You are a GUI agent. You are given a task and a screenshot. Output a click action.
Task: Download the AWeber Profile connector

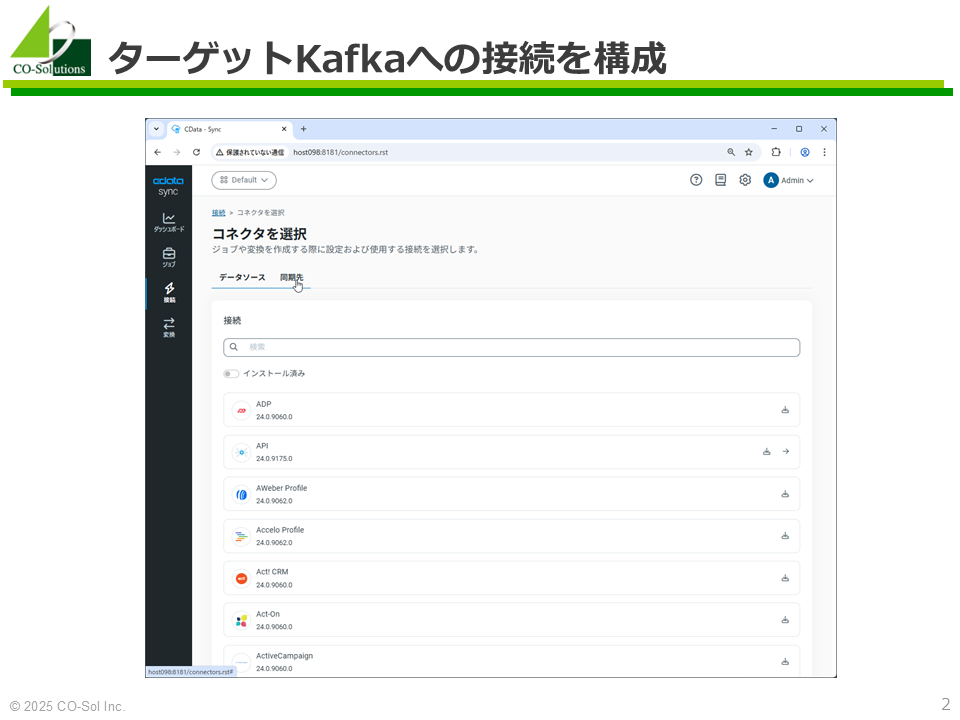point(785,493)
